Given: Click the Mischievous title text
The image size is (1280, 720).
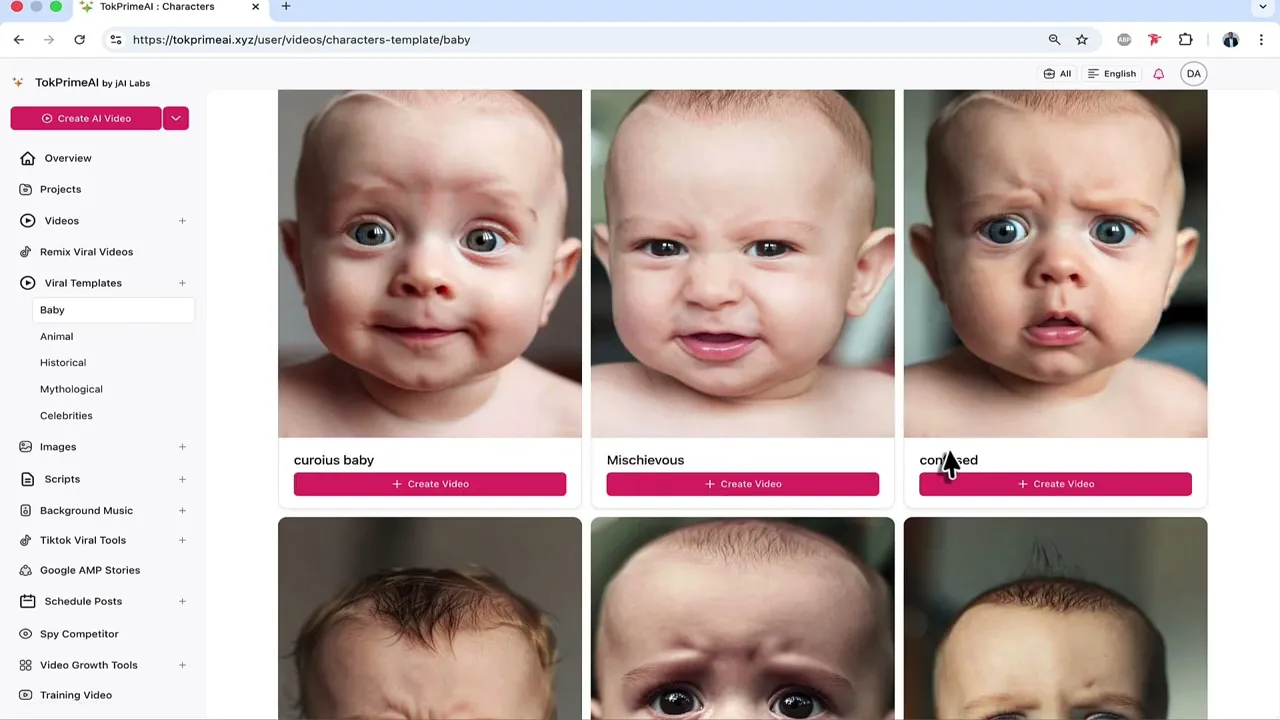Looking at the screenshot, I should click(x=646, y=460).
